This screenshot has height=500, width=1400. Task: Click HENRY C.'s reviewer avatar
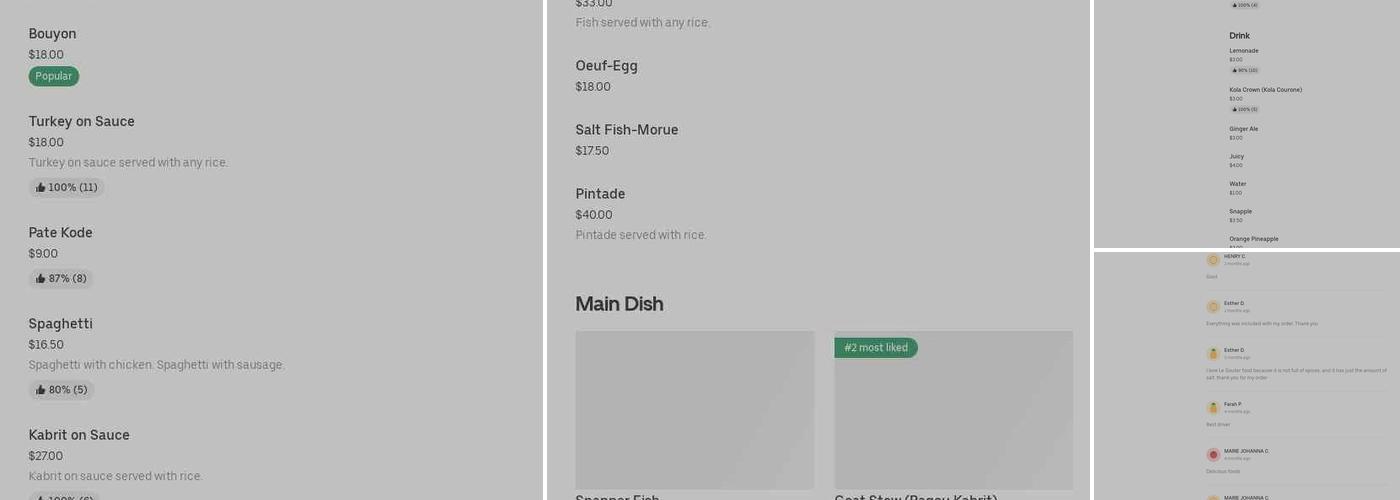pos(1213,260)
